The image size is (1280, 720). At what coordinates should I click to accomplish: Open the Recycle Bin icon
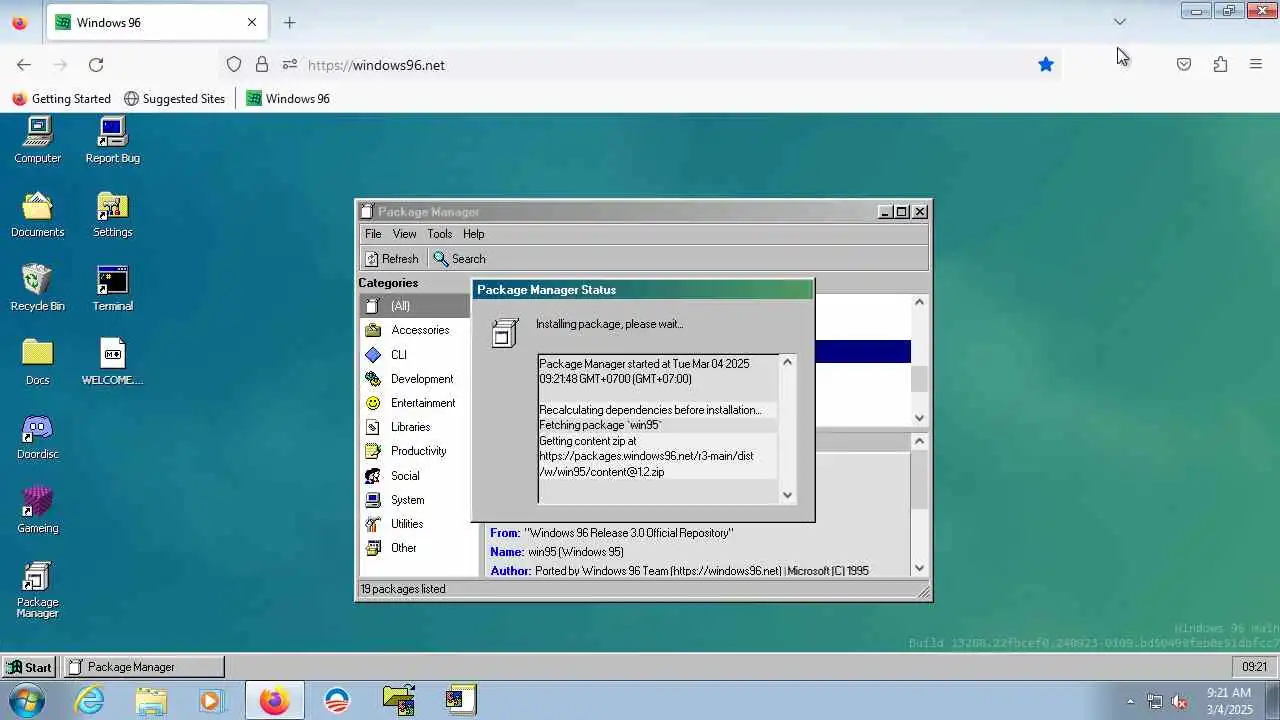click(38, 288)
